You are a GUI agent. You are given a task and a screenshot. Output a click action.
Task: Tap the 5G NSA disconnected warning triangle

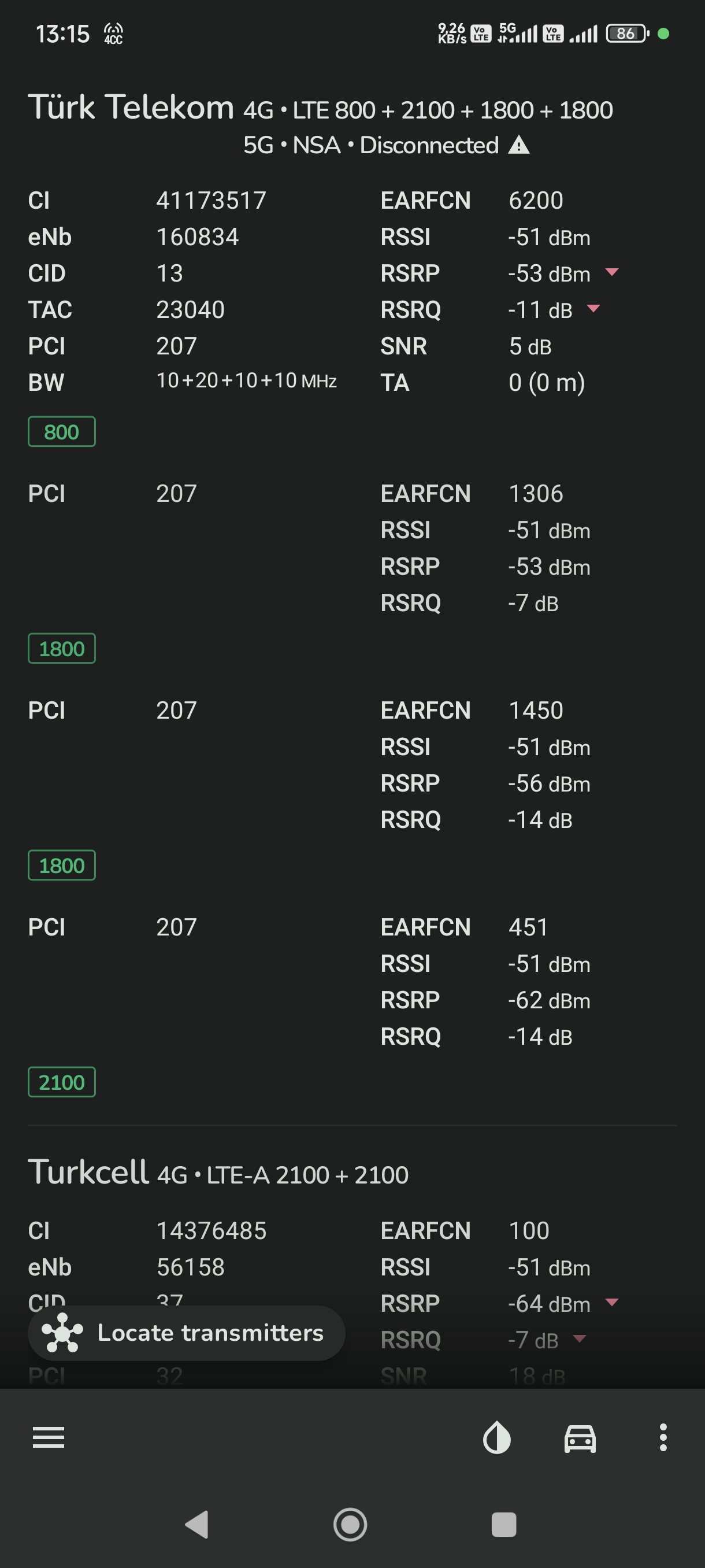tap(519, 145)
